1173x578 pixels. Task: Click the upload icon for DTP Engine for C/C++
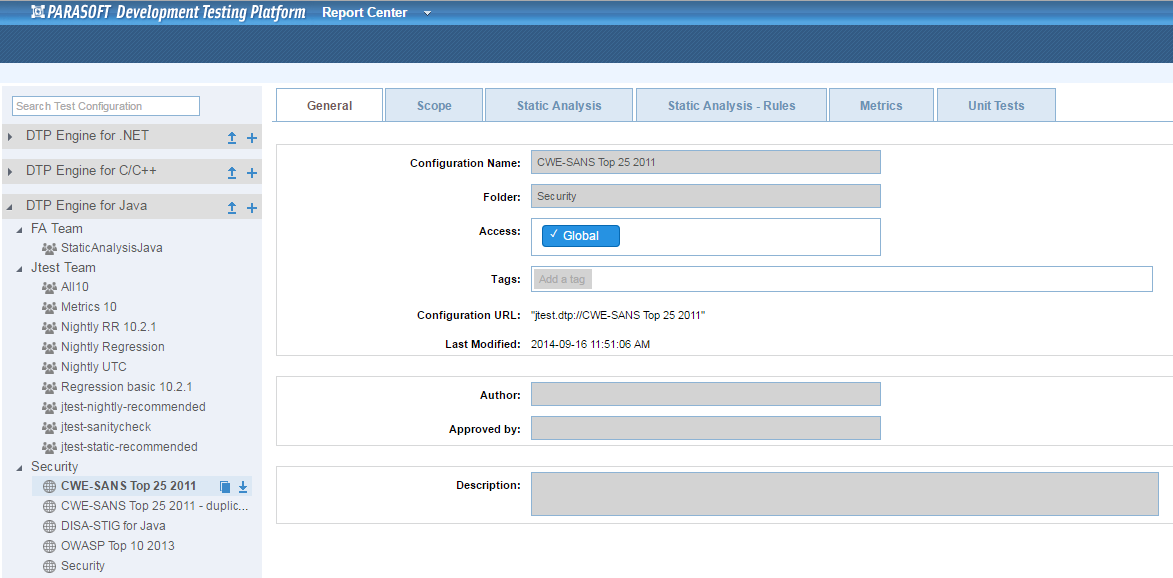click(x=232, y=173)
